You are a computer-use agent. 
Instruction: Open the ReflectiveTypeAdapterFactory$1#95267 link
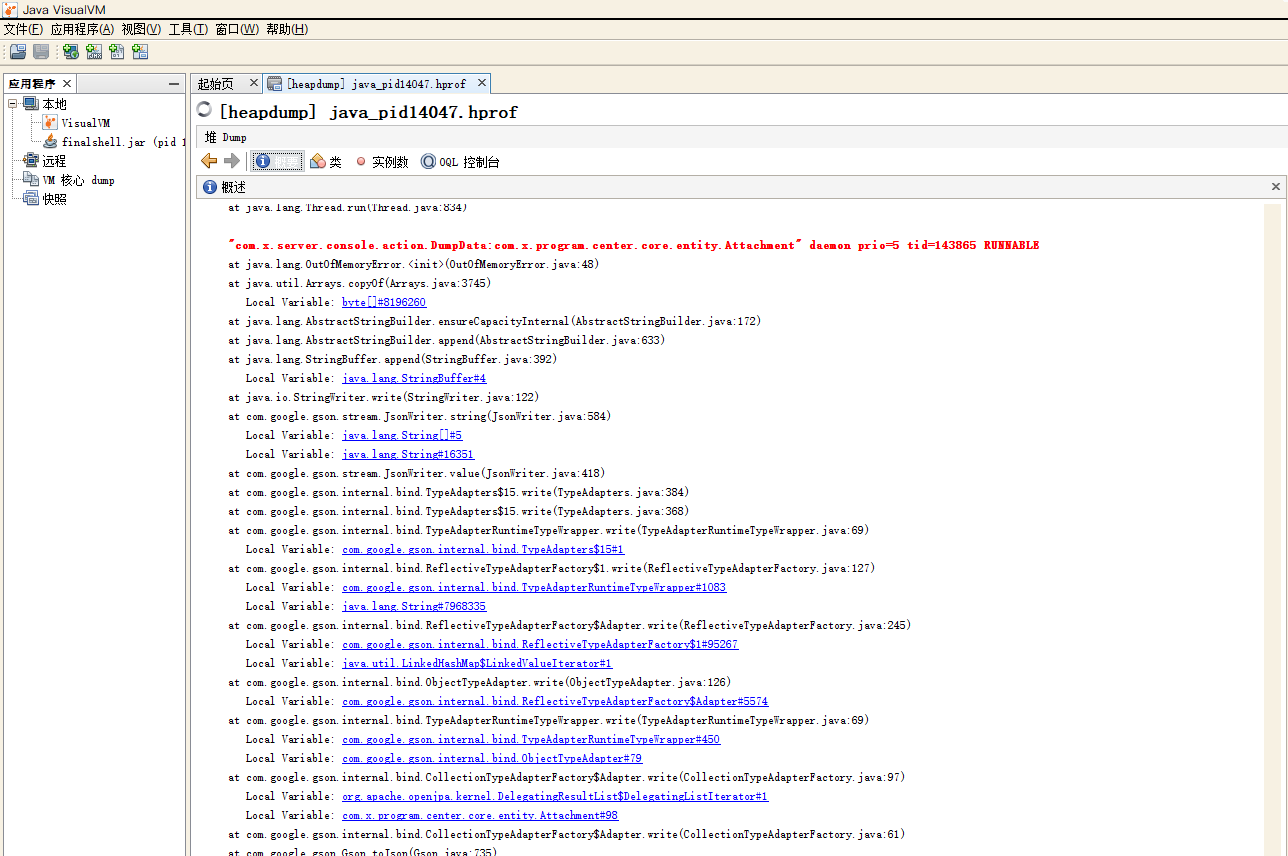click(540, 644)
